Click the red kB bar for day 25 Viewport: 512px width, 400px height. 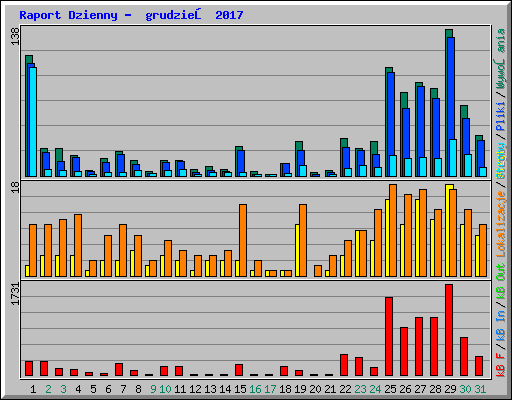(x=389, y=337)
